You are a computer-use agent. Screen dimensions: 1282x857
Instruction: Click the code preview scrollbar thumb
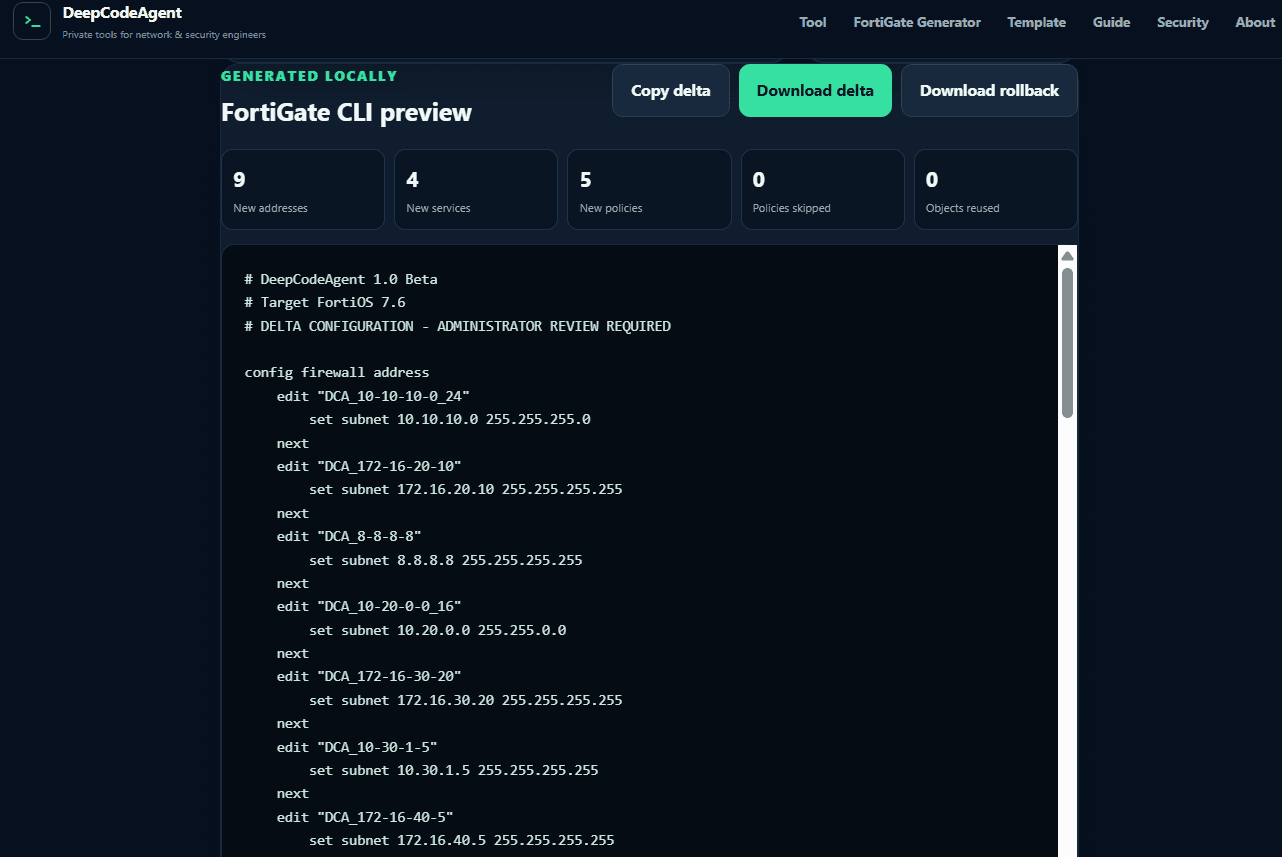(x=1067, y=342)
